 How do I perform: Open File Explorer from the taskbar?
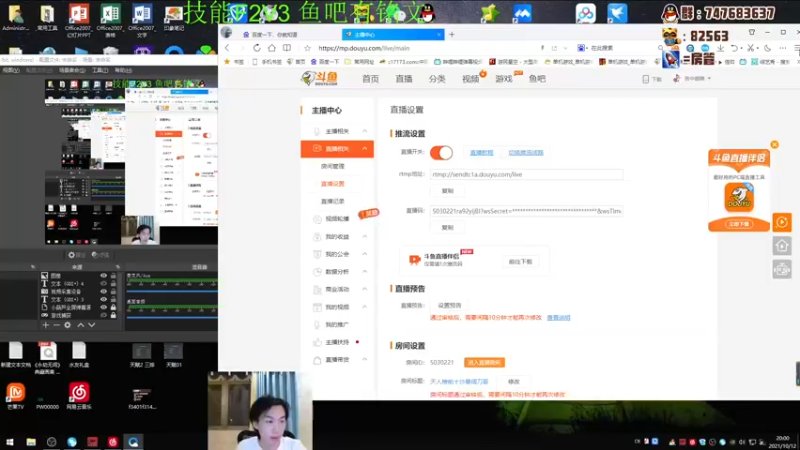pos(31,442)
